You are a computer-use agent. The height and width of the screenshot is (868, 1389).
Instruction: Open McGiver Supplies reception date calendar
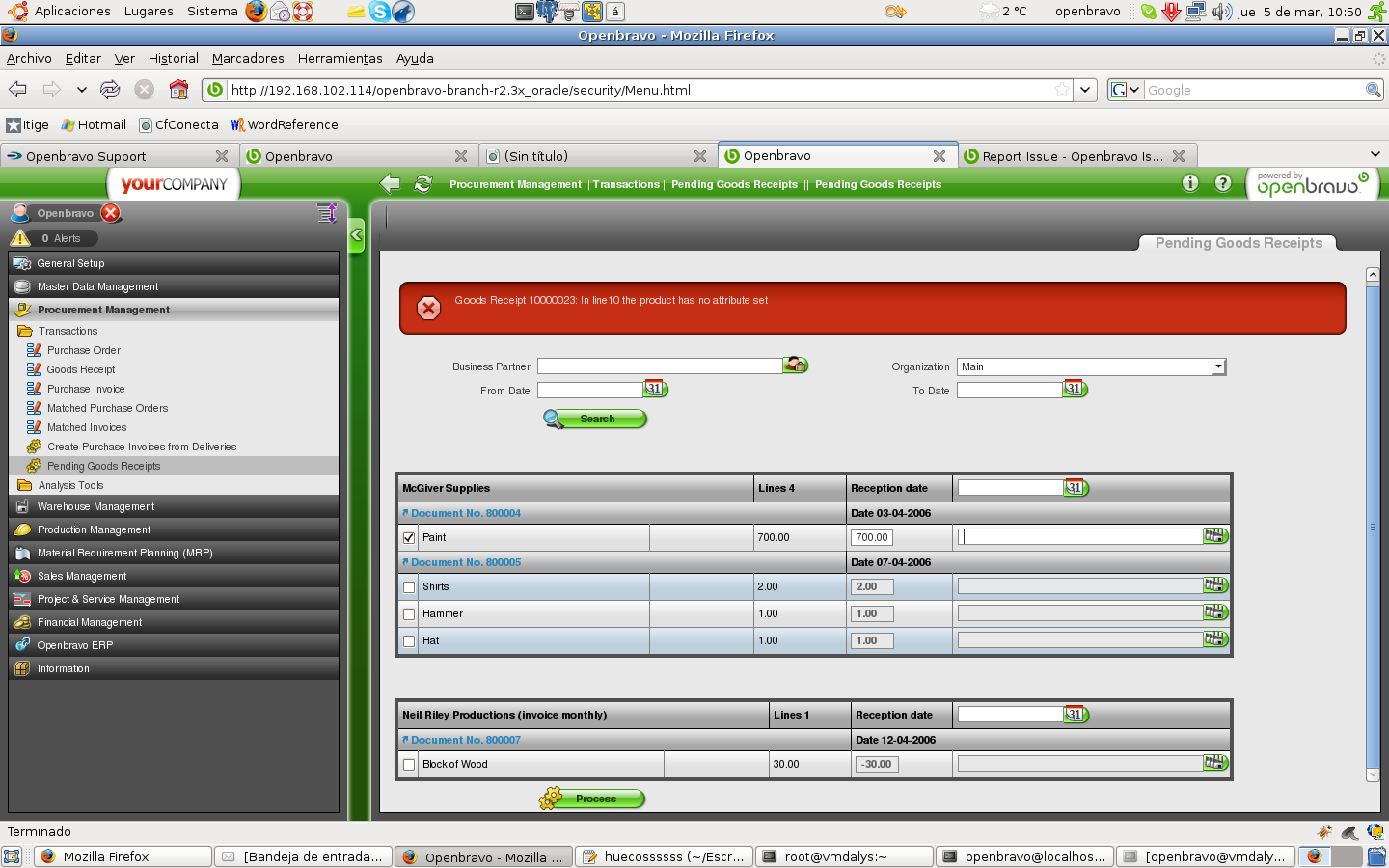(1076, 488)
